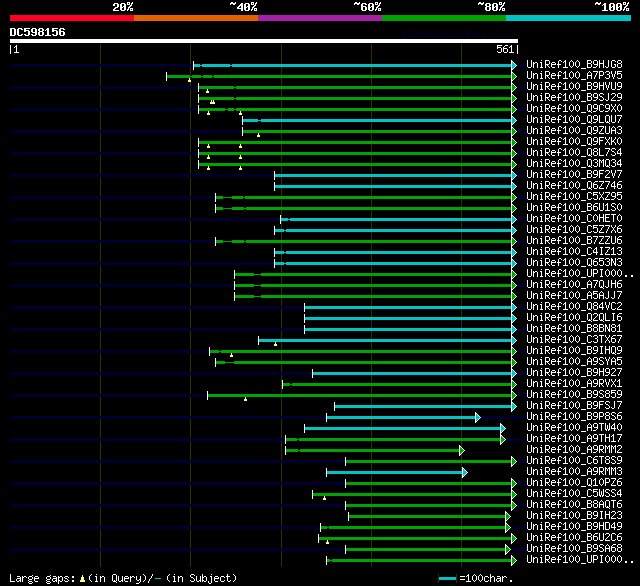Select the UniRef100_B8AQT6 label
The width and height of the screenshot is (640, 586).
[x=574, y=505]
